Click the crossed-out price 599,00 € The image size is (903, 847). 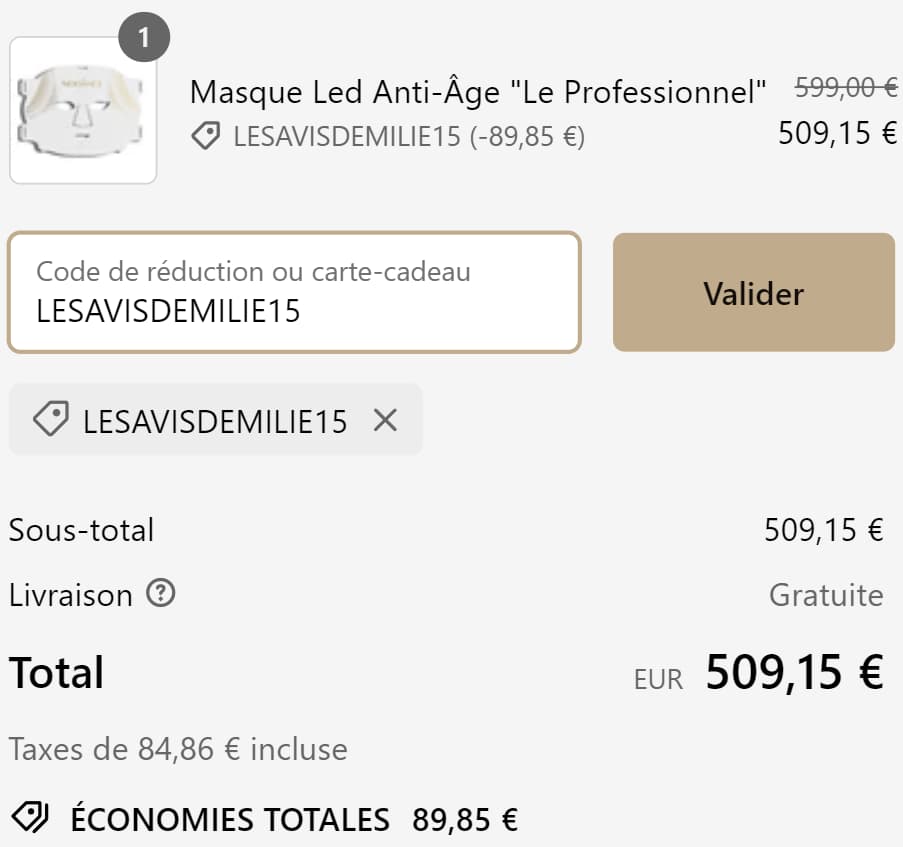pos(845,89)
